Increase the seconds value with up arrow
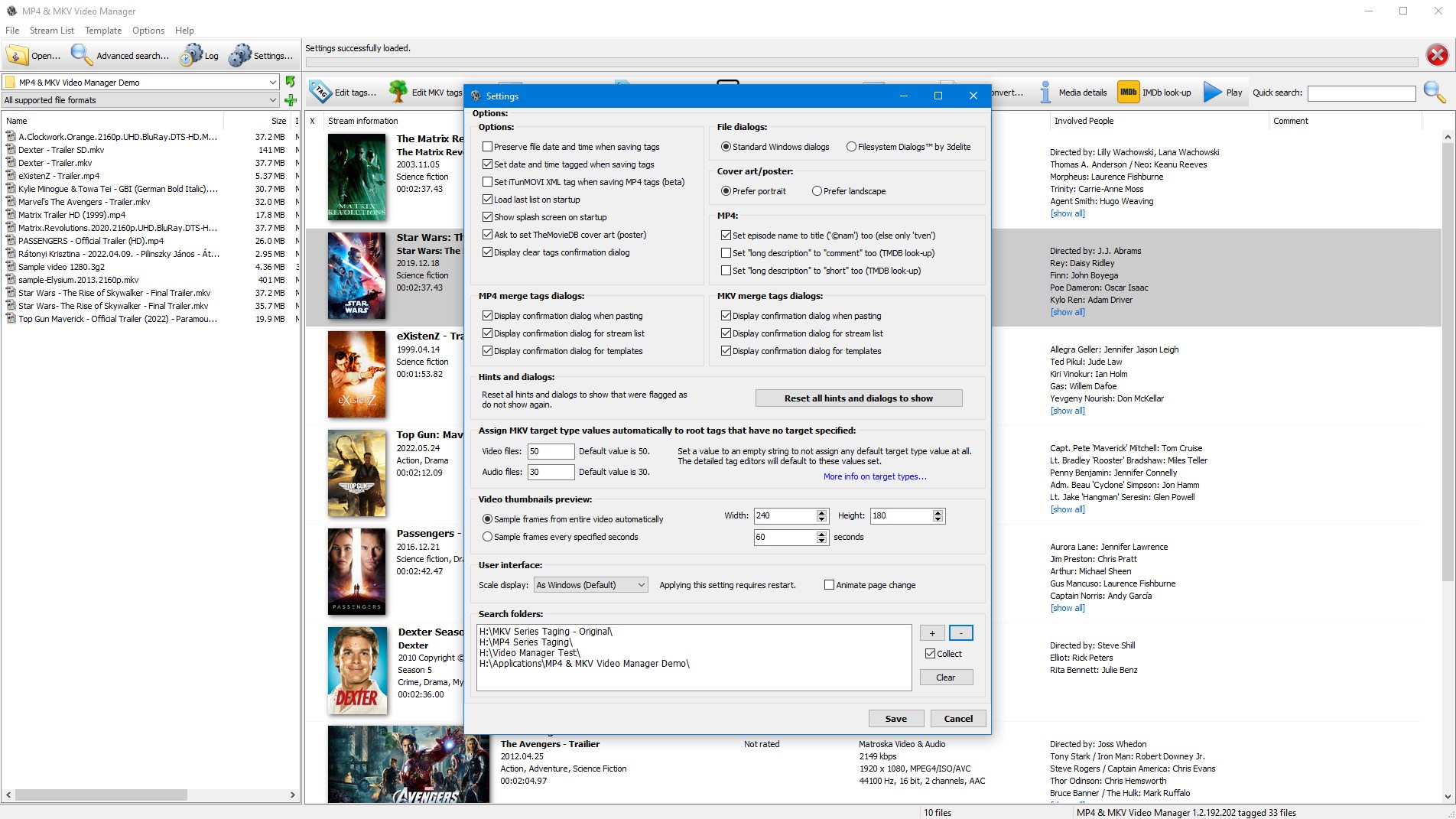Screen dimensions: 1456x819 822,534
